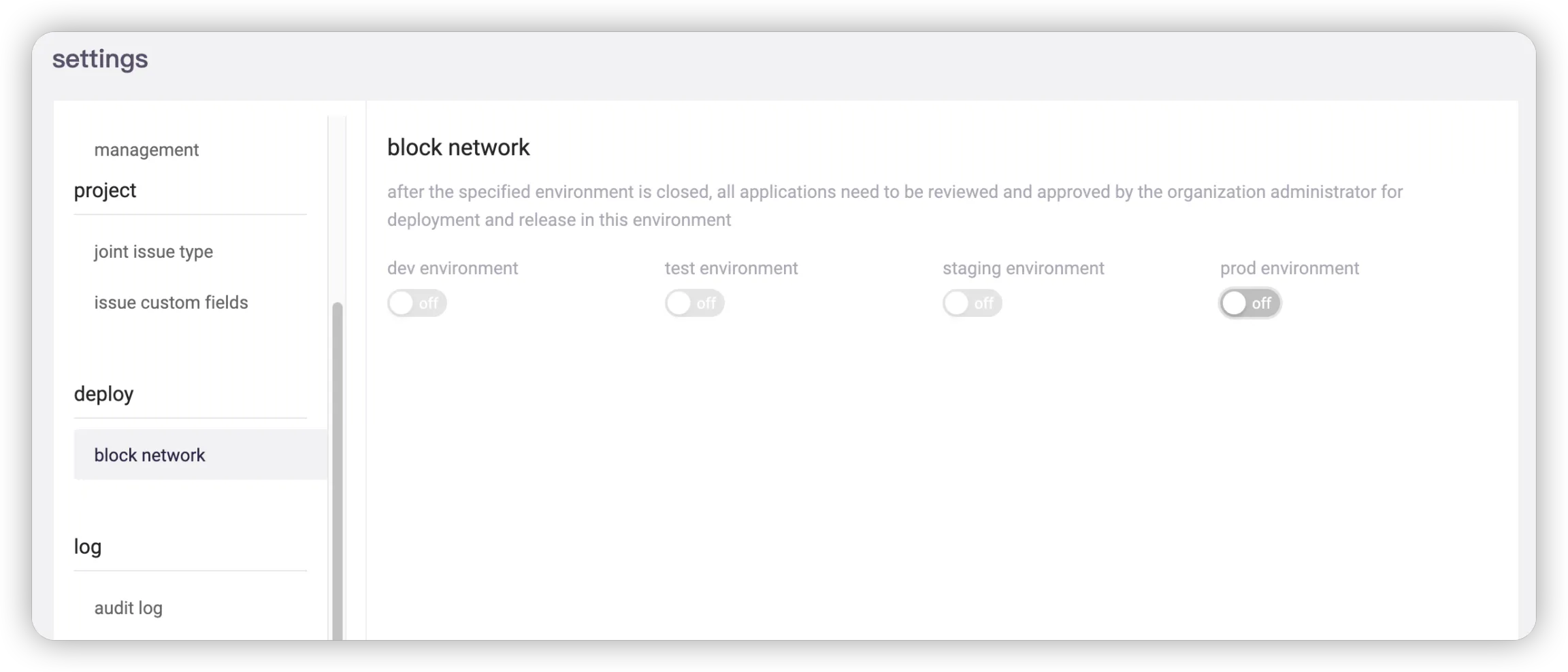Click the test environment label
Screen dimensions: 1568x672
(731, 269)
